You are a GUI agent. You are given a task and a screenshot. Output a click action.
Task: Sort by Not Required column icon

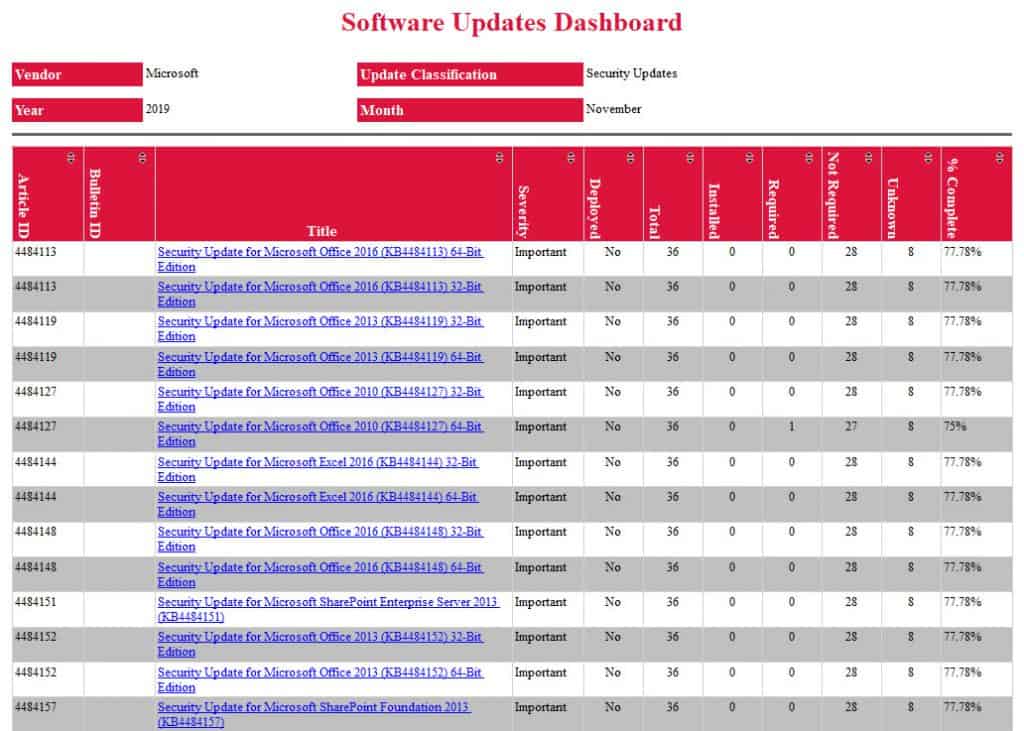[868, 157]
